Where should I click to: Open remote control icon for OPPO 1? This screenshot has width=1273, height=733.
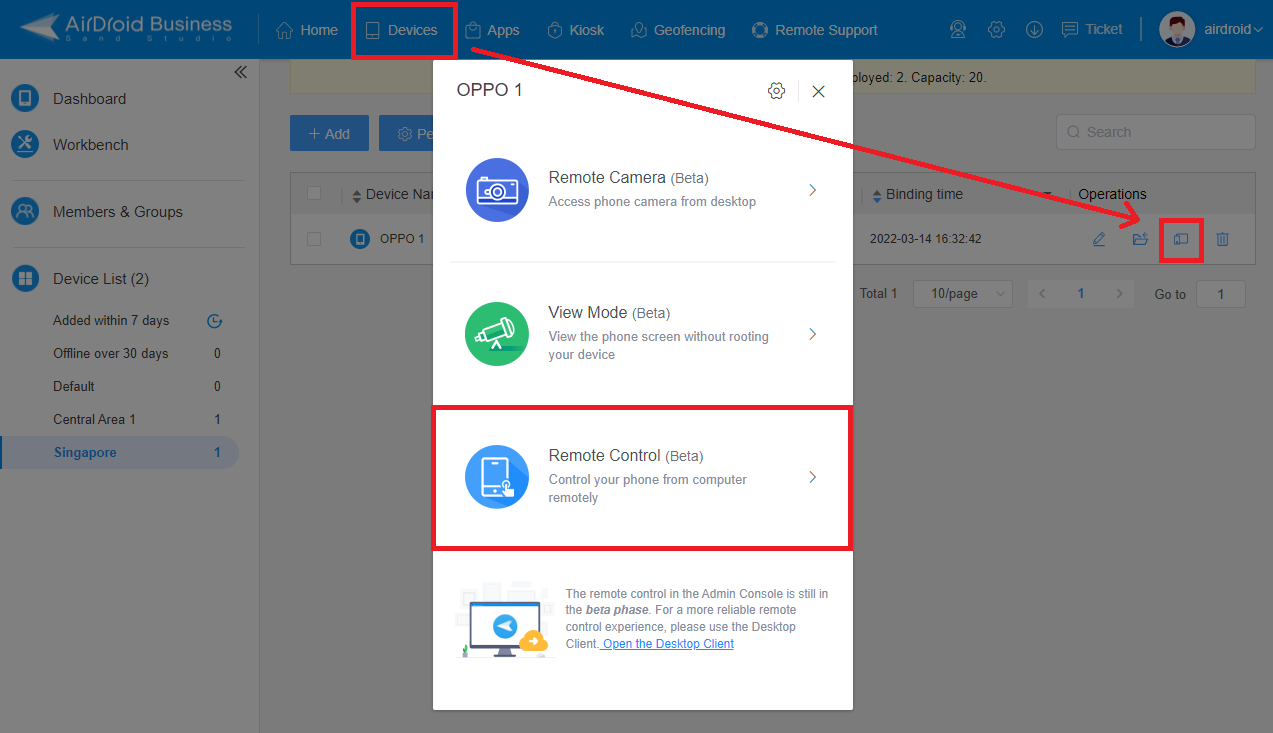click(x=1181, y=240)
